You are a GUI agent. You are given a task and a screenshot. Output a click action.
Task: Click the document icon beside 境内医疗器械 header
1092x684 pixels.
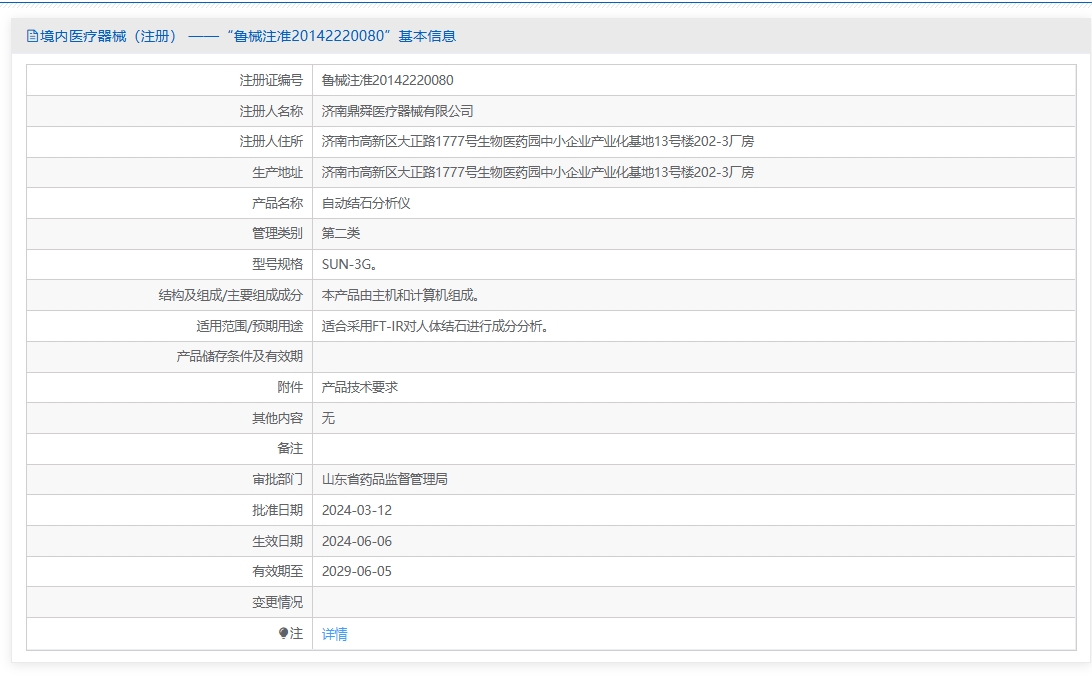(32, 36)
